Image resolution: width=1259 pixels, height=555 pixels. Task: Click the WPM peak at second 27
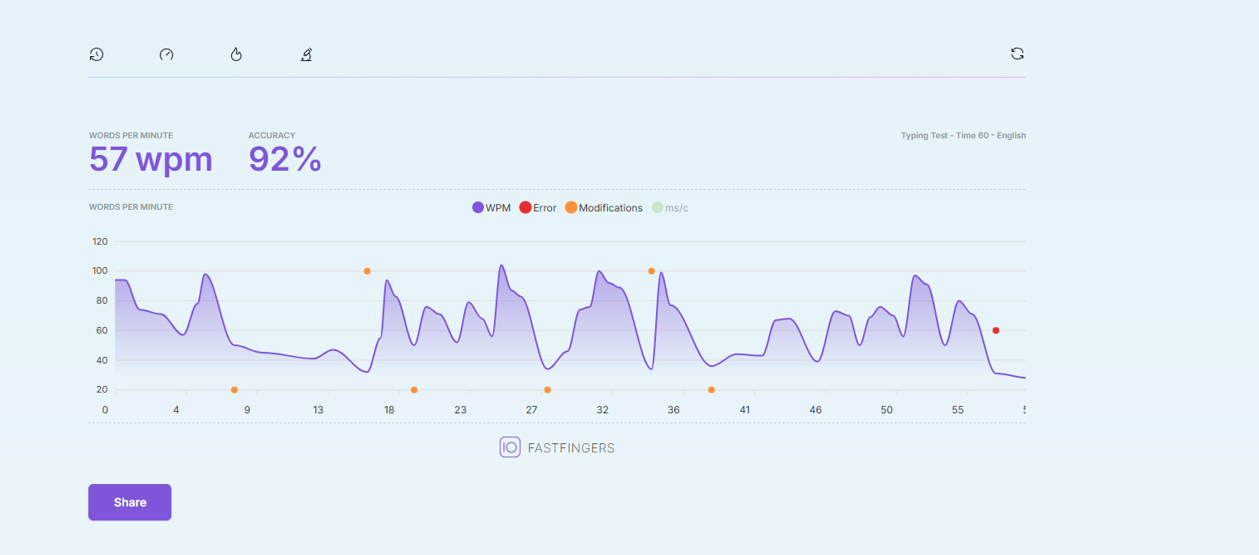click(501, 266)
